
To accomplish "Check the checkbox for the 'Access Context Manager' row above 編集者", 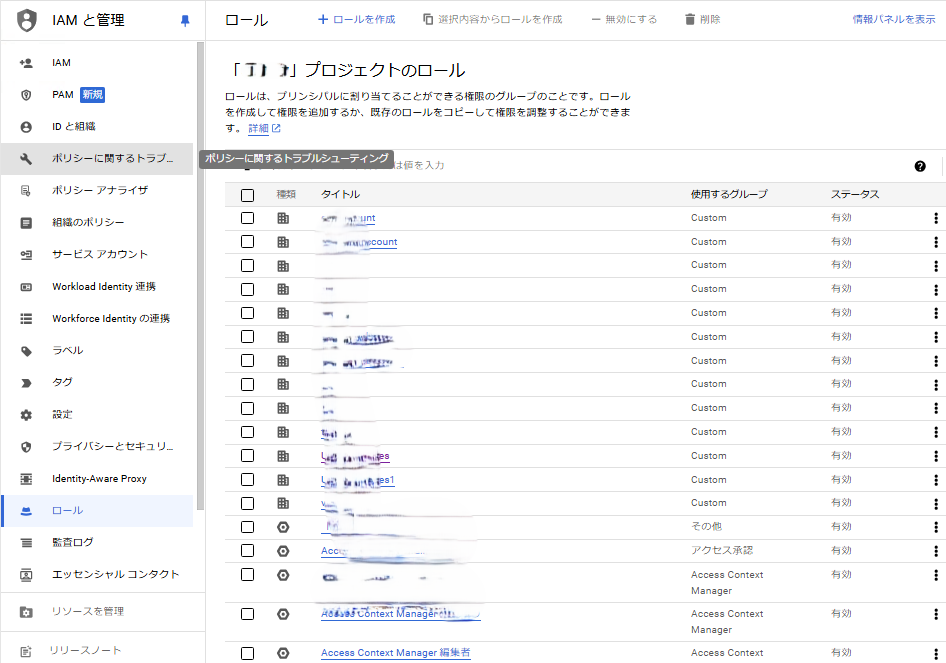I will coord(247,614).
